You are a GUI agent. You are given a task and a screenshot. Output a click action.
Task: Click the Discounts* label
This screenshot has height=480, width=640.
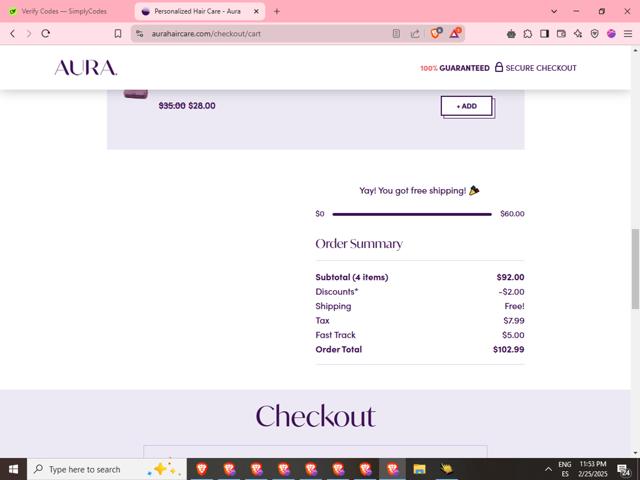point(337,292)
